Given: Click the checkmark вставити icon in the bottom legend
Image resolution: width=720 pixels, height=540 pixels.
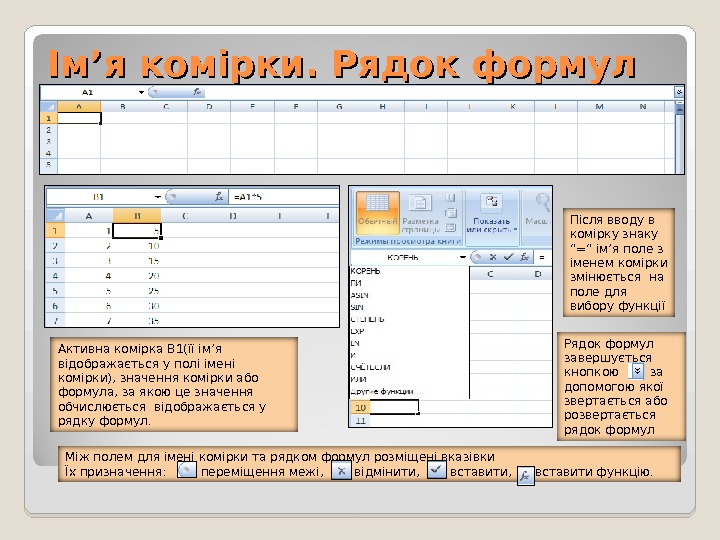Looking at the screenshot, I should click(x=436, y=470).
